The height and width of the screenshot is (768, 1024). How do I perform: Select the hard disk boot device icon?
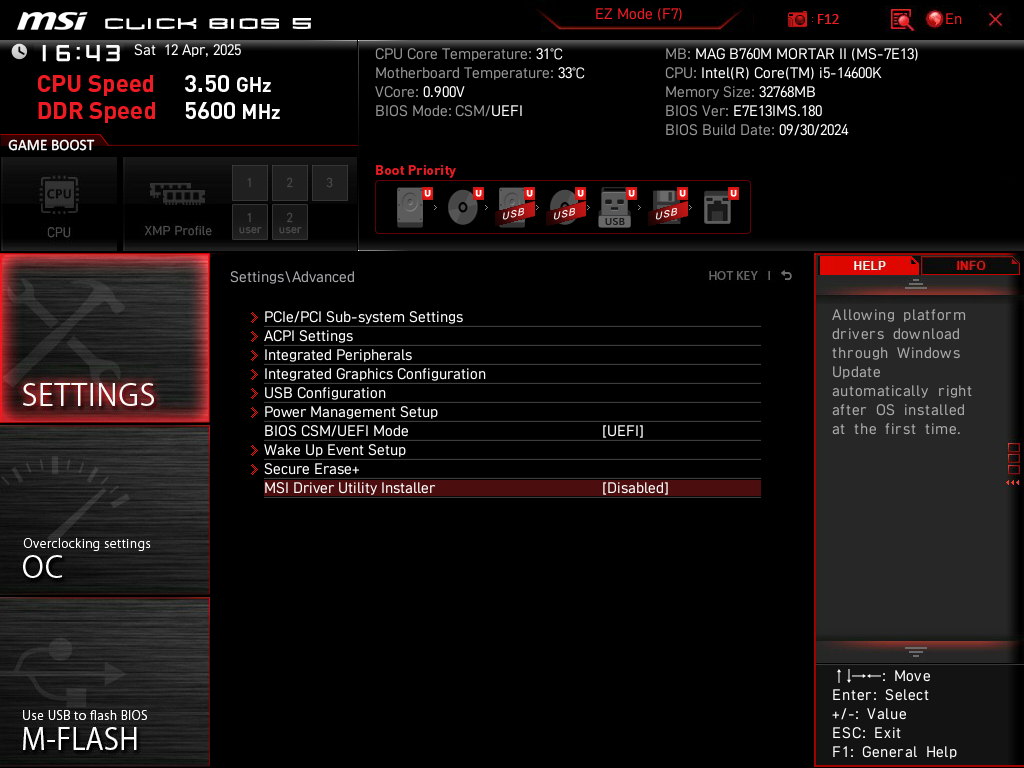point(414,207)
